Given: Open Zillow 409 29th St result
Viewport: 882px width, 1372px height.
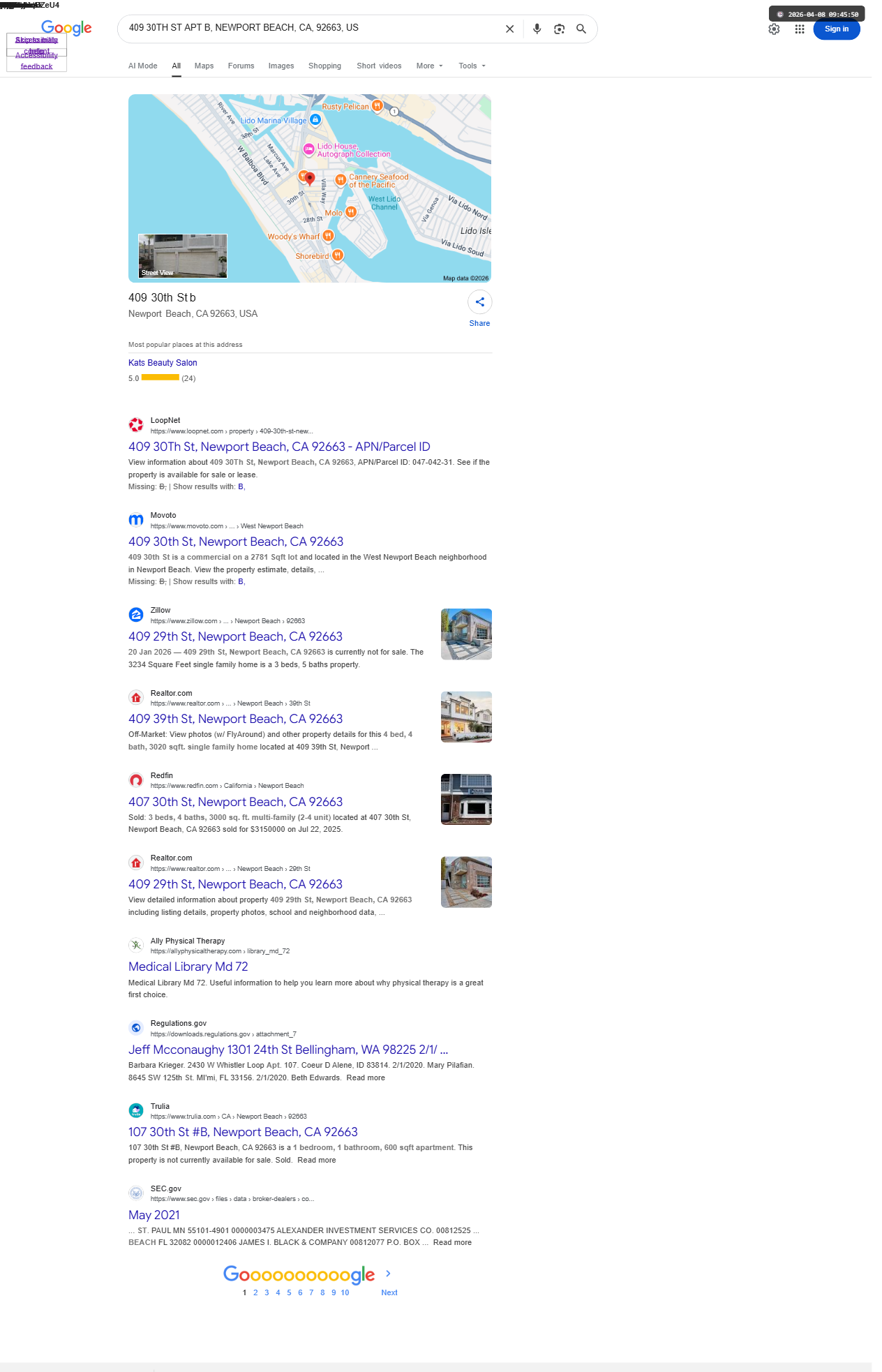Looking at the screenshot, I should tap(235, 636).
